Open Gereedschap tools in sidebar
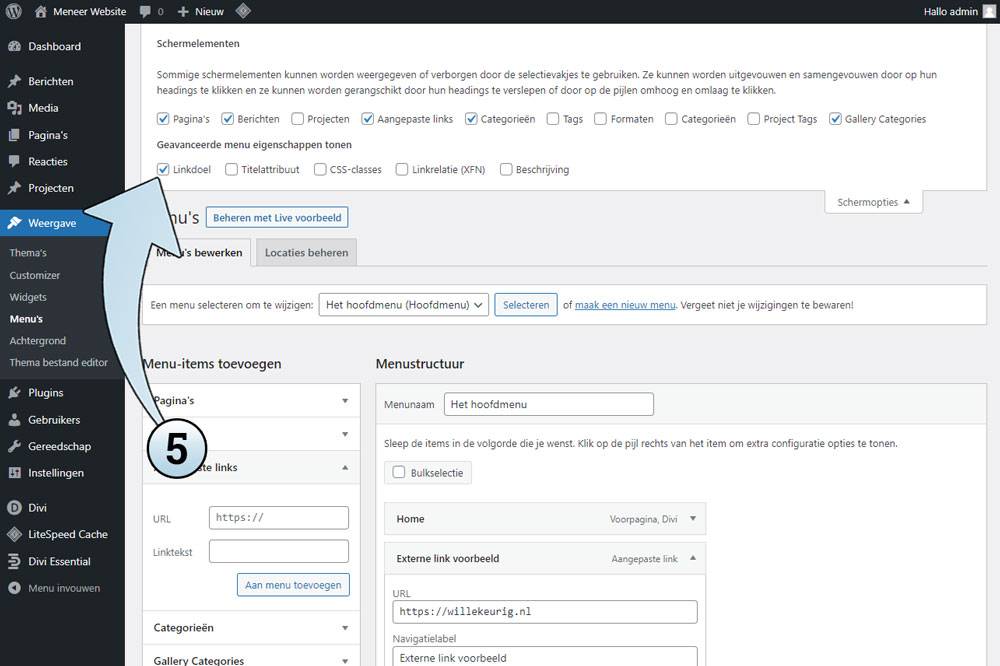This screenshot has width=1000, height=666. (59, 447)
